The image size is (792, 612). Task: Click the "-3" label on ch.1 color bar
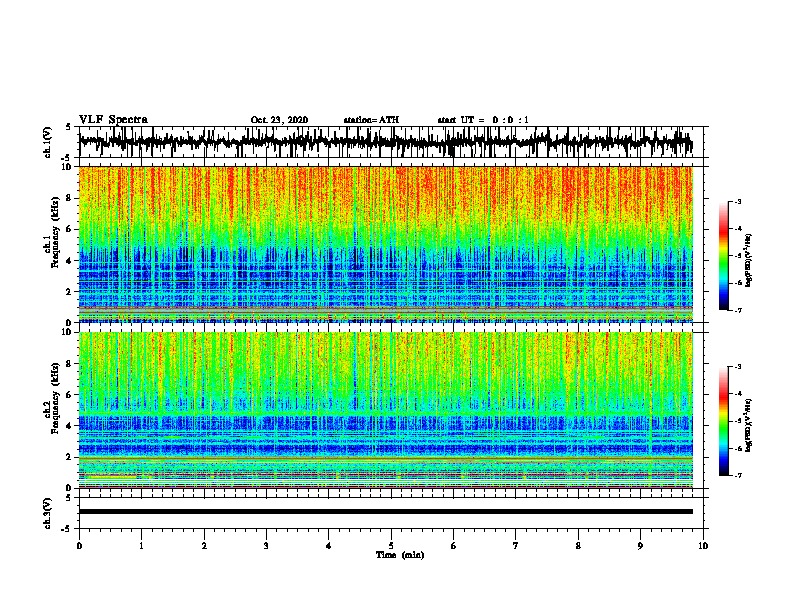[x=737, y=202]
